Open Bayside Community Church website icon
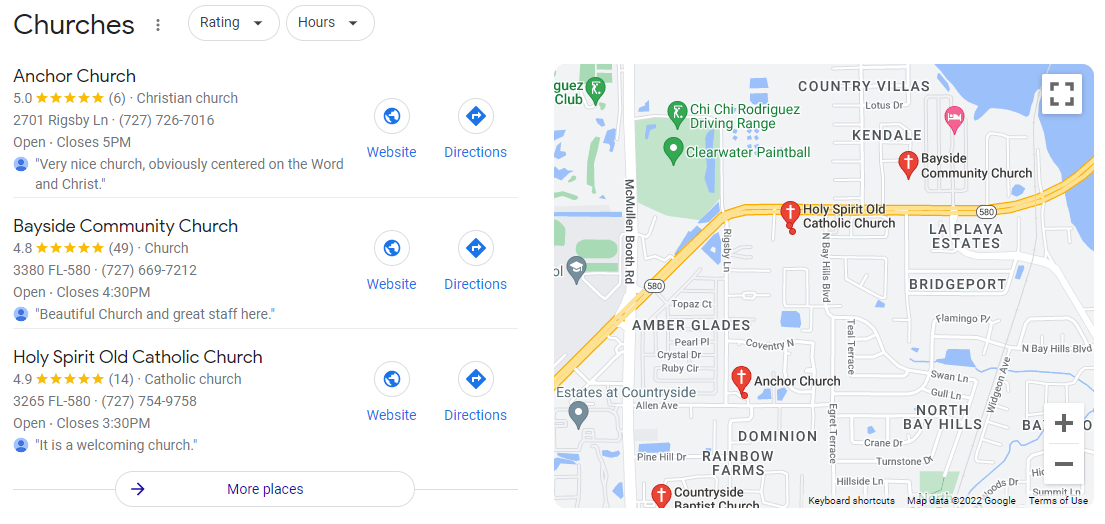The image size is (1105, 524). click(x=392, y=248)
